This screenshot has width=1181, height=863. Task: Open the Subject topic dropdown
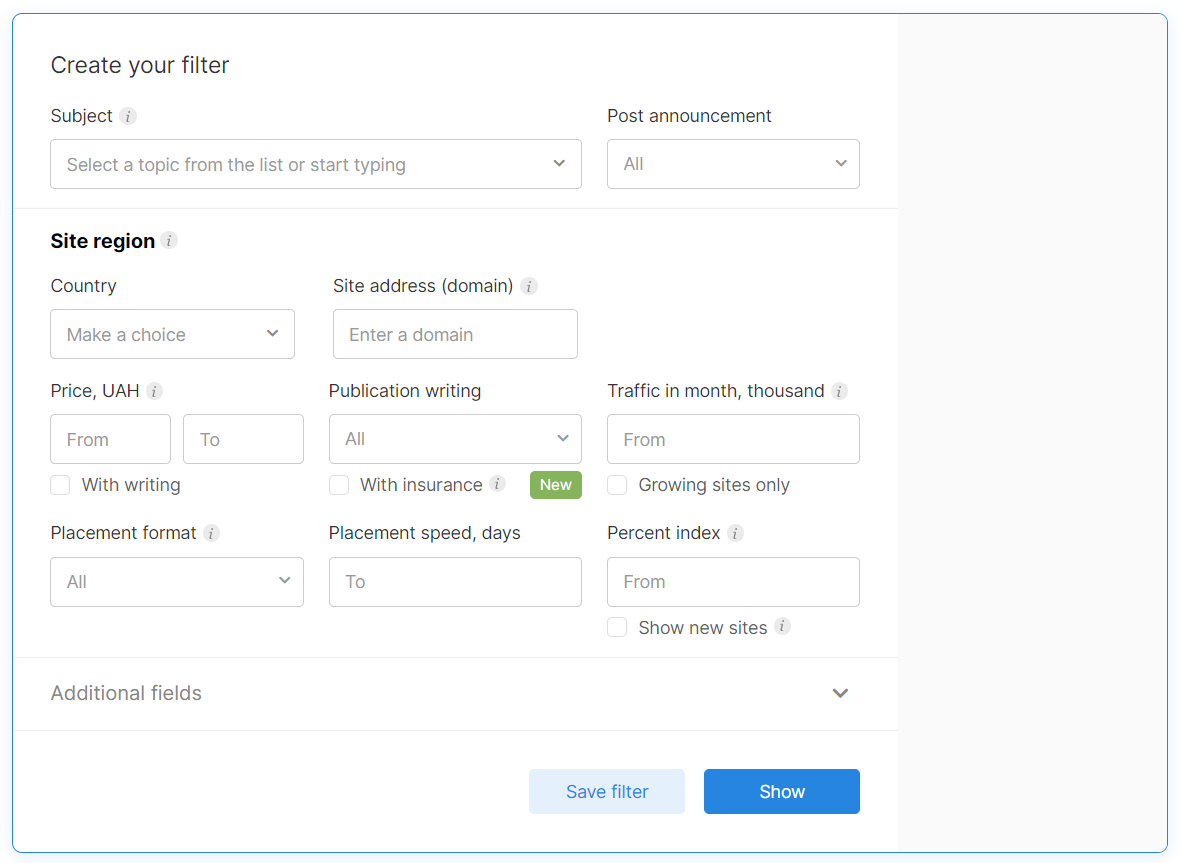[x=316, y=164]
